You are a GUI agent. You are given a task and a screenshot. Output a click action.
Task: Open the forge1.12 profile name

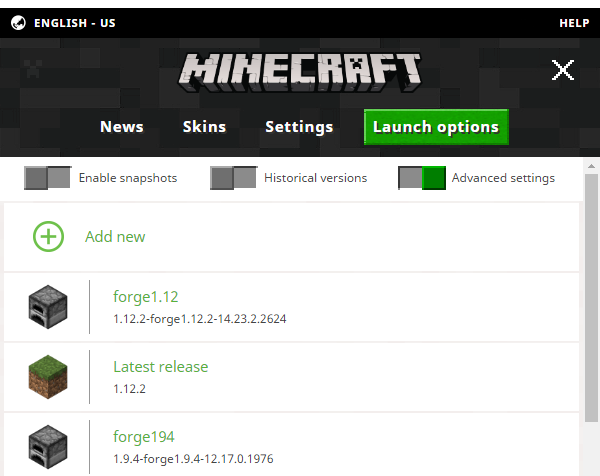tap(146, 297)
